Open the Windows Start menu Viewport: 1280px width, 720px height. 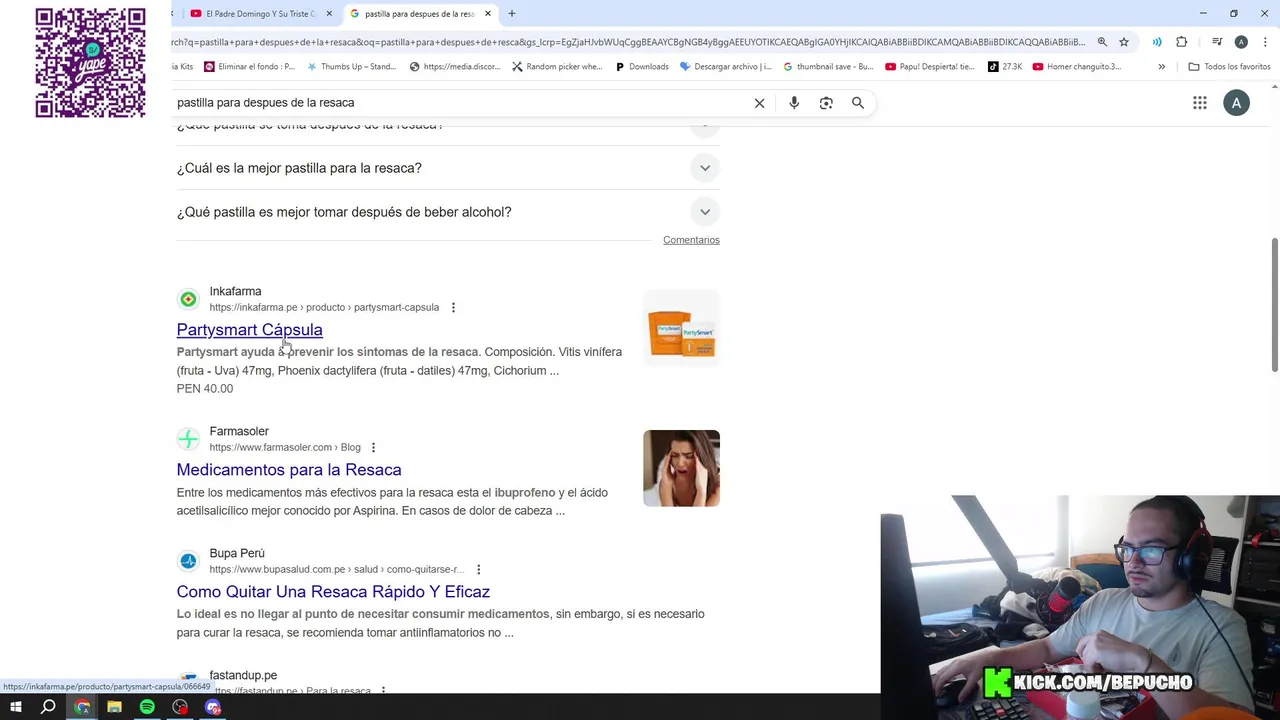coord(16,707)
